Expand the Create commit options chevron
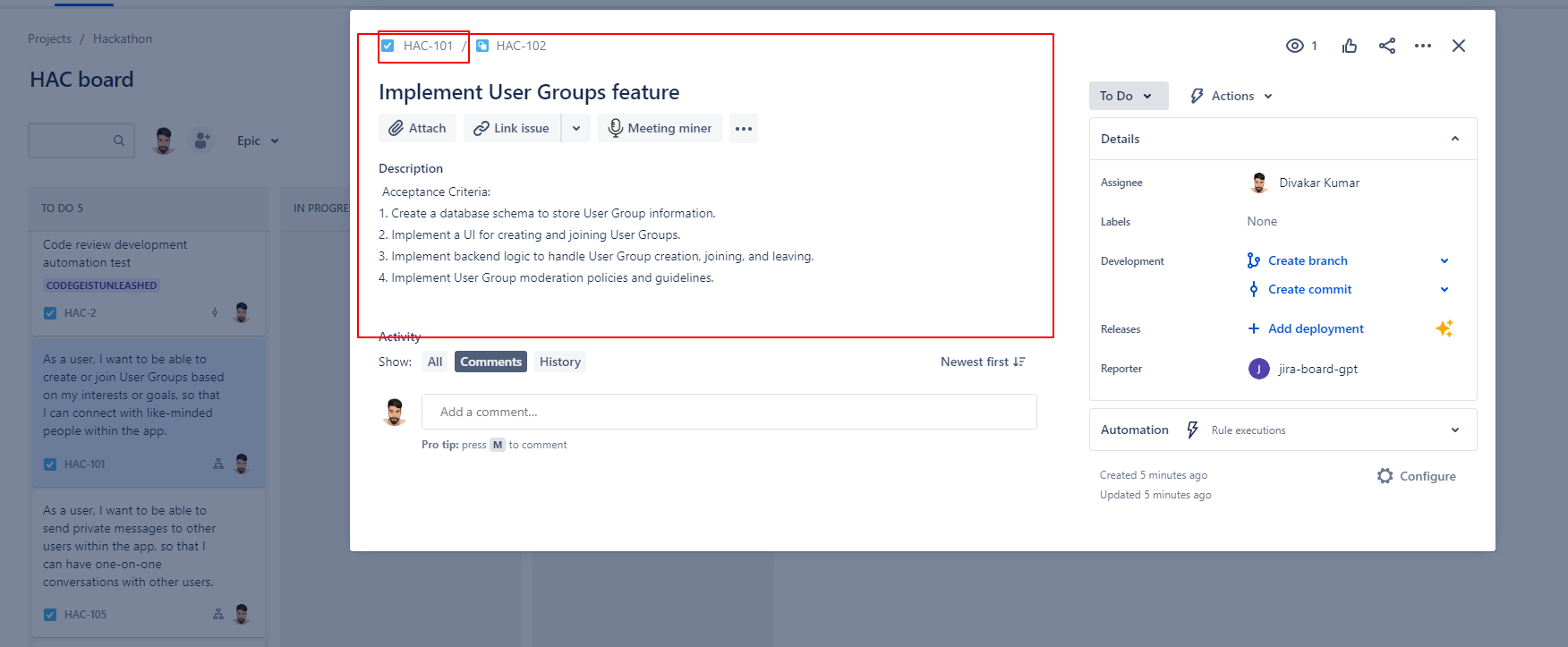1568x647 pixels. pos(1444,289)
